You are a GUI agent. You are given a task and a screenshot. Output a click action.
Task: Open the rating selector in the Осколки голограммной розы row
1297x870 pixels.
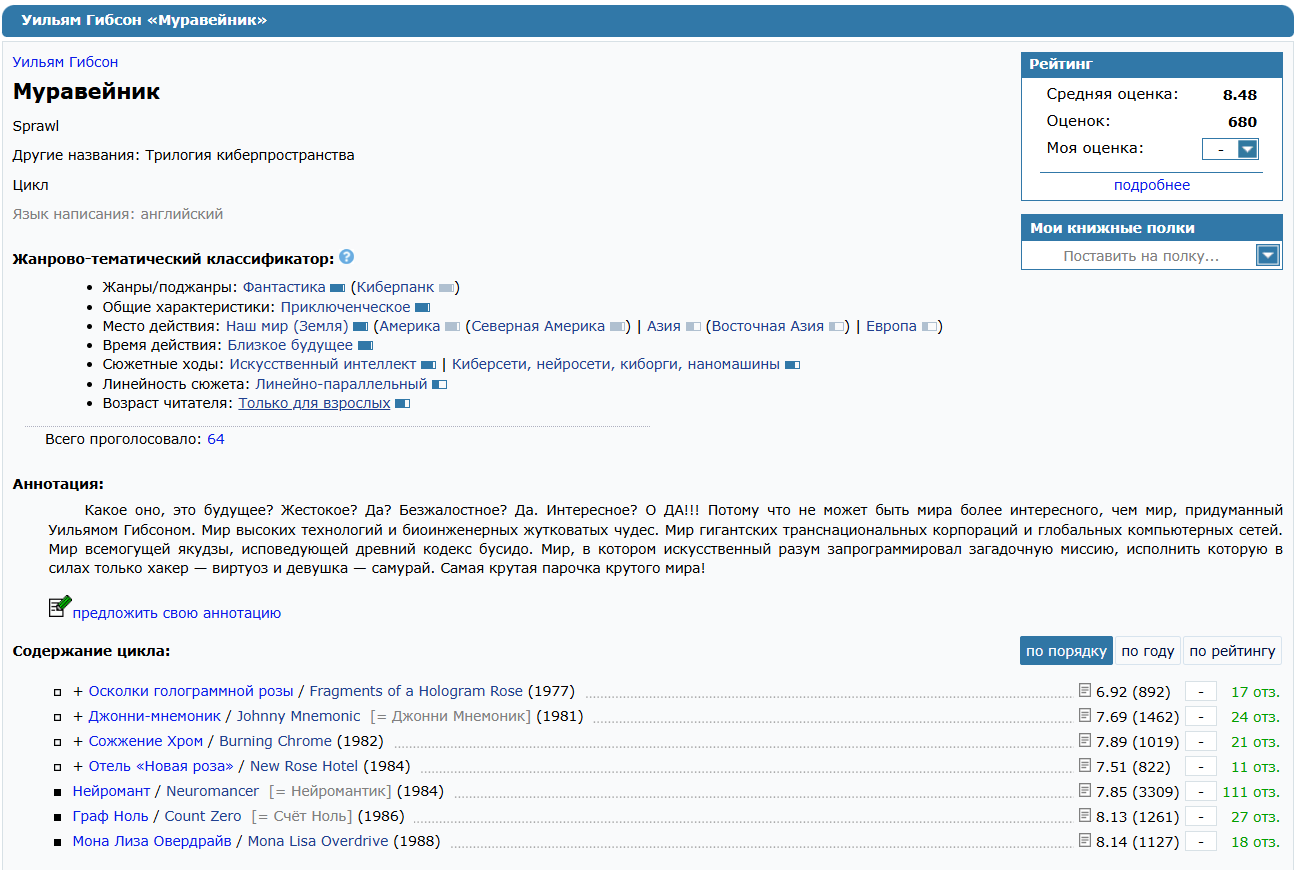coord(1200,692)
